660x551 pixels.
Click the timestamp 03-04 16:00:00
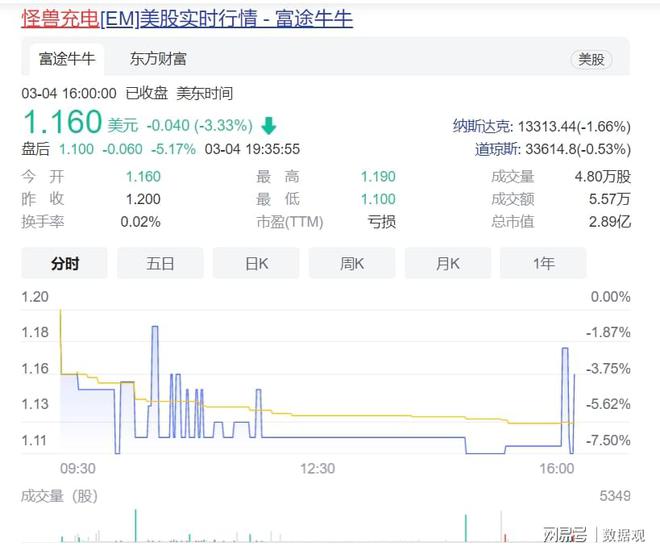[x=69, y=93]
